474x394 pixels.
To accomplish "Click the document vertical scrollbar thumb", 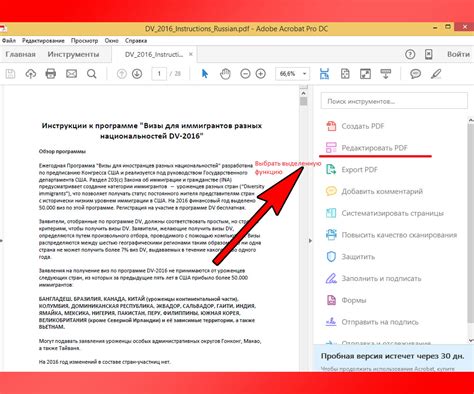I will tap(303, 101).
